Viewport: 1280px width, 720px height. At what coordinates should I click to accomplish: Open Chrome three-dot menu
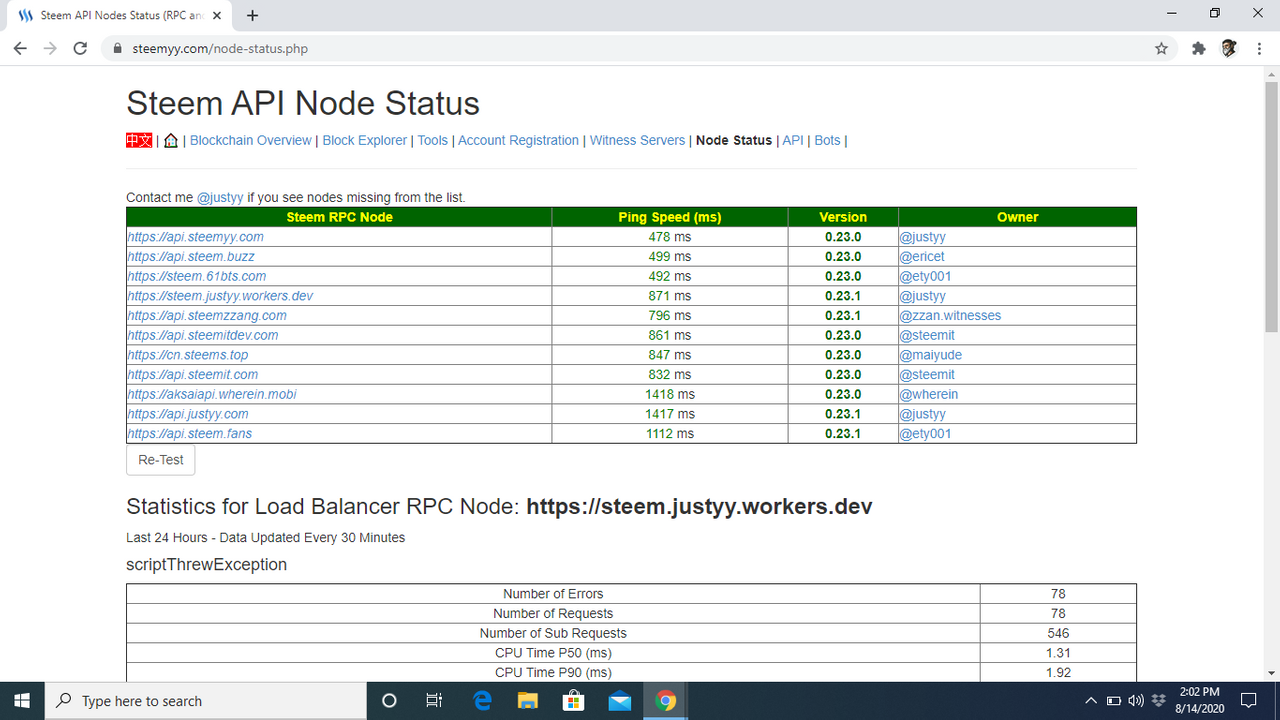(1259, 48)
